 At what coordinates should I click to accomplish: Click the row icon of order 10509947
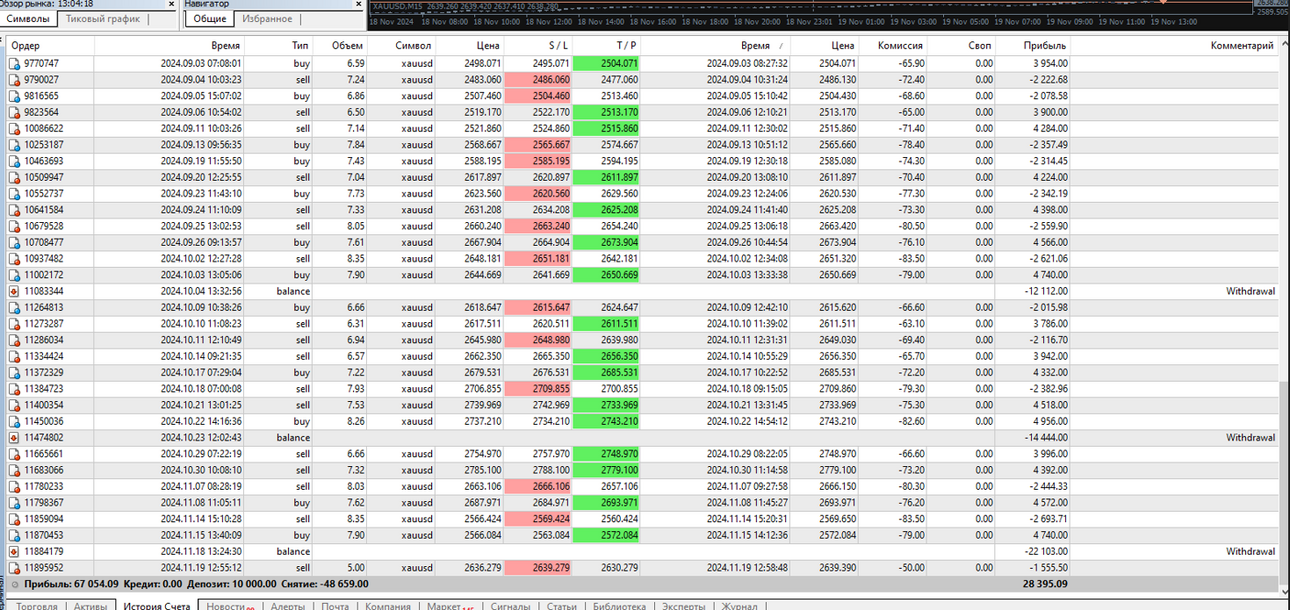[x=14, y=177]
